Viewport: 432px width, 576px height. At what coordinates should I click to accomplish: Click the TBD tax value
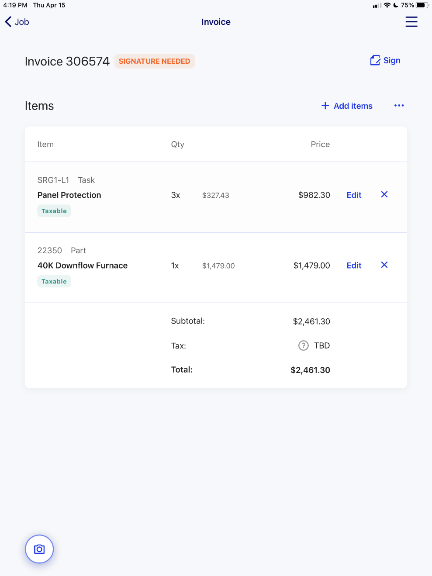tap(322, 346)
